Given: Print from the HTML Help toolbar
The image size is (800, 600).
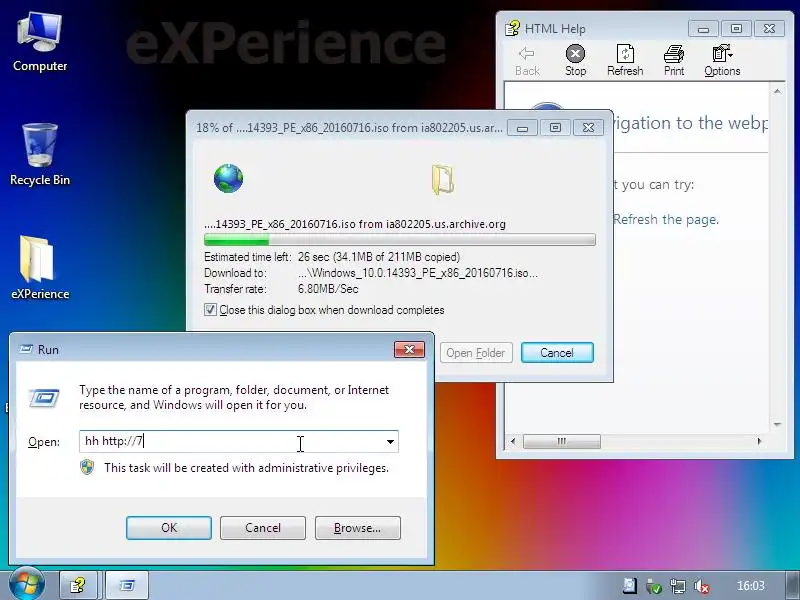Looking at the screenshot, I should point(674,61).
